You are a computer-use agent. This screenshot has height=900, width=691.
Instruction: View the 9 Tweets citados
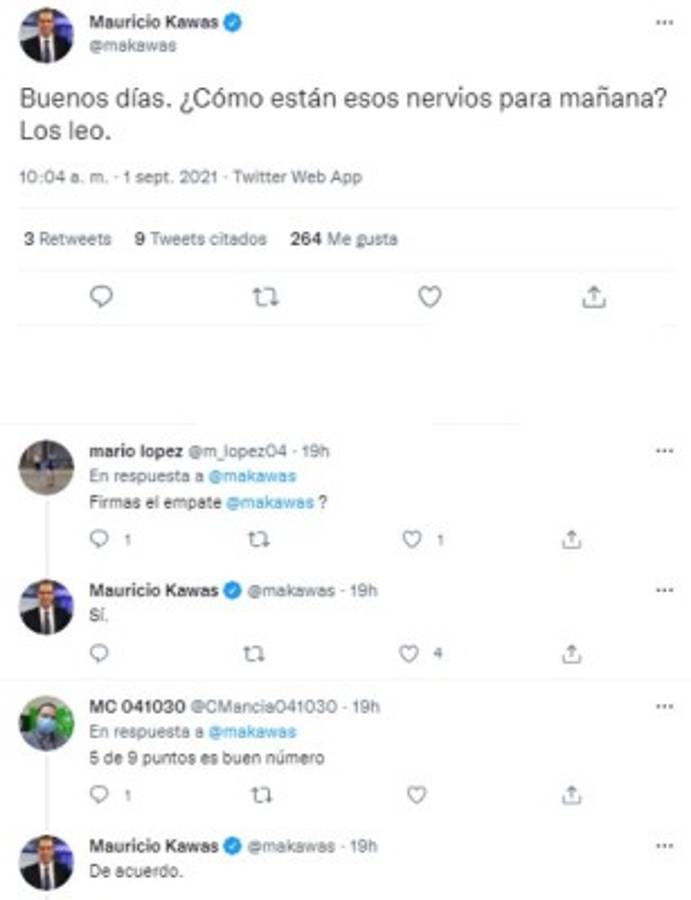tap(200, 239)
